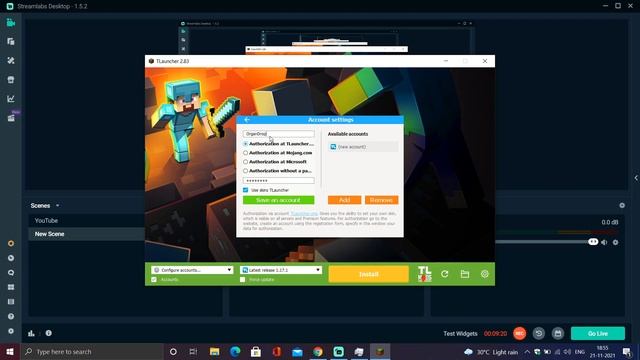Click the Replay Buffer icon

(x=539, y=333)
